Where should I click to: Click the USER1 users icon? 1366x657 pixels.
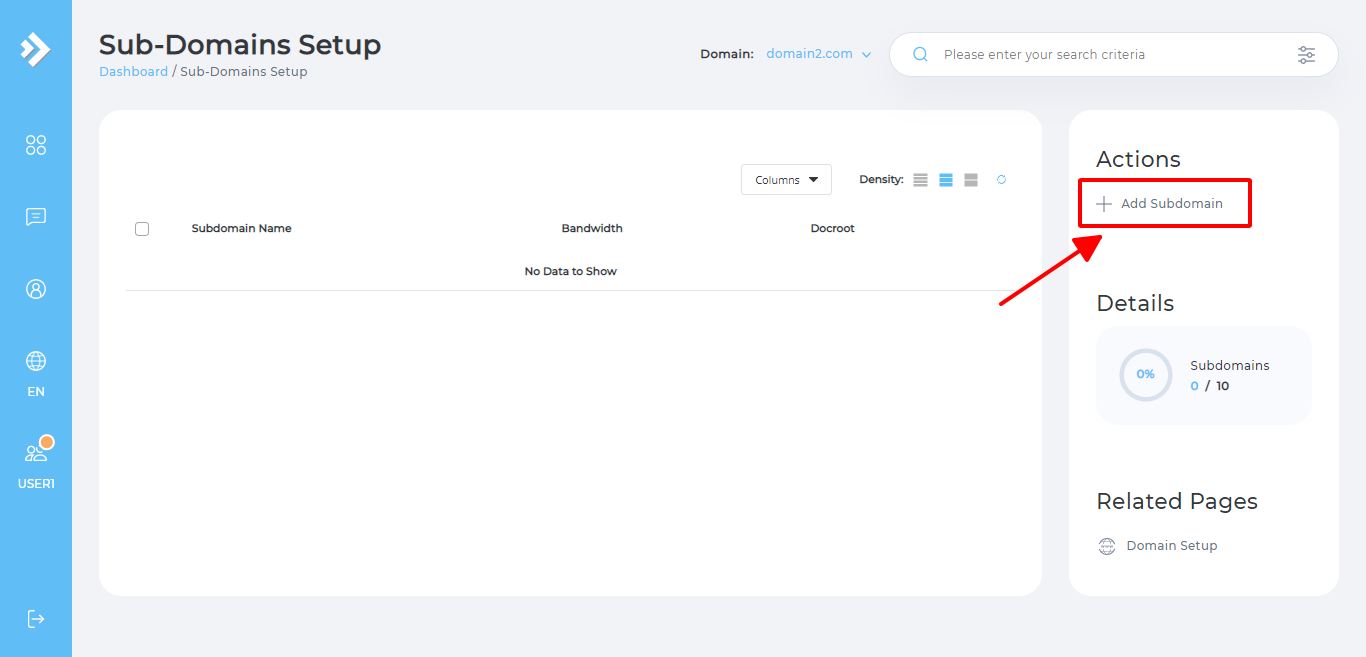point(36,453)
